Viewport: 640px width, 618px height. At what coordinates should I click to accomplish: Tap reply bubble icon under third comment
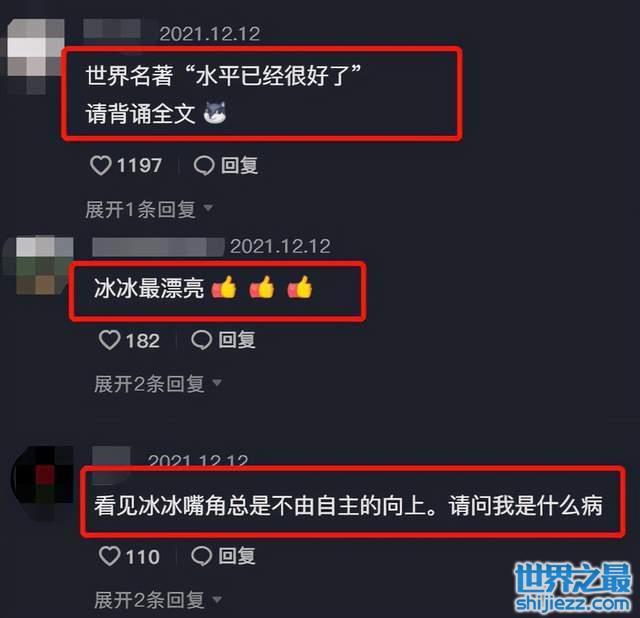(x=202, y=556)
